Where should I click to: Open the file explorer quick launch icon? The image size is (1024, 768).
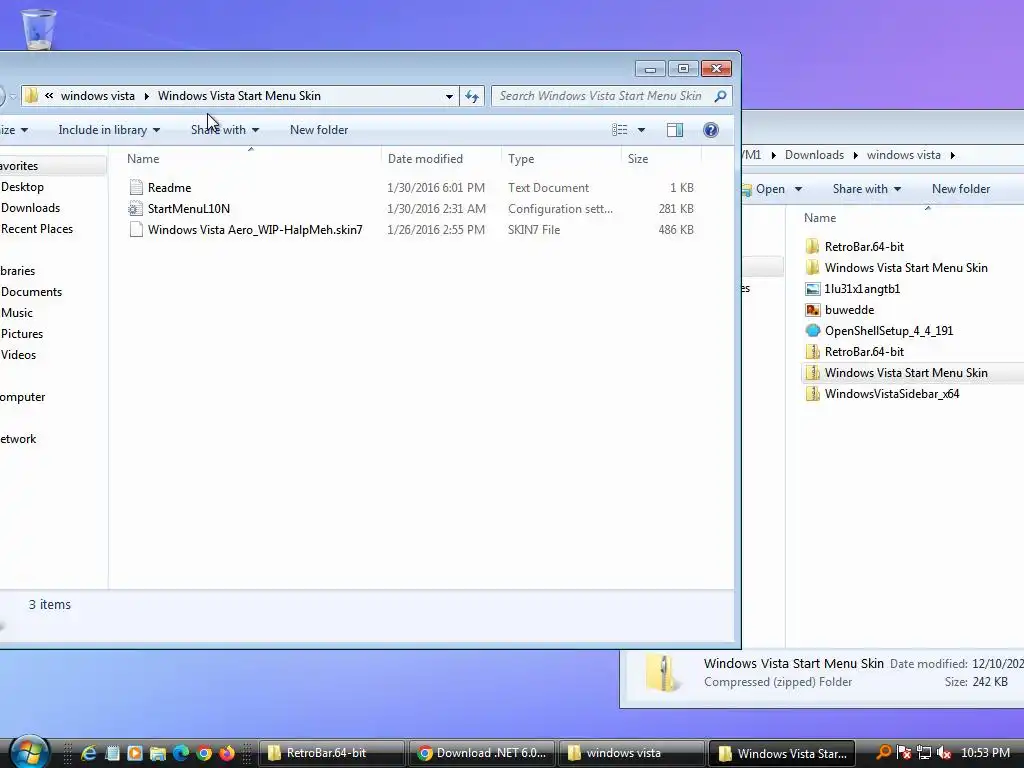(157, 754)
